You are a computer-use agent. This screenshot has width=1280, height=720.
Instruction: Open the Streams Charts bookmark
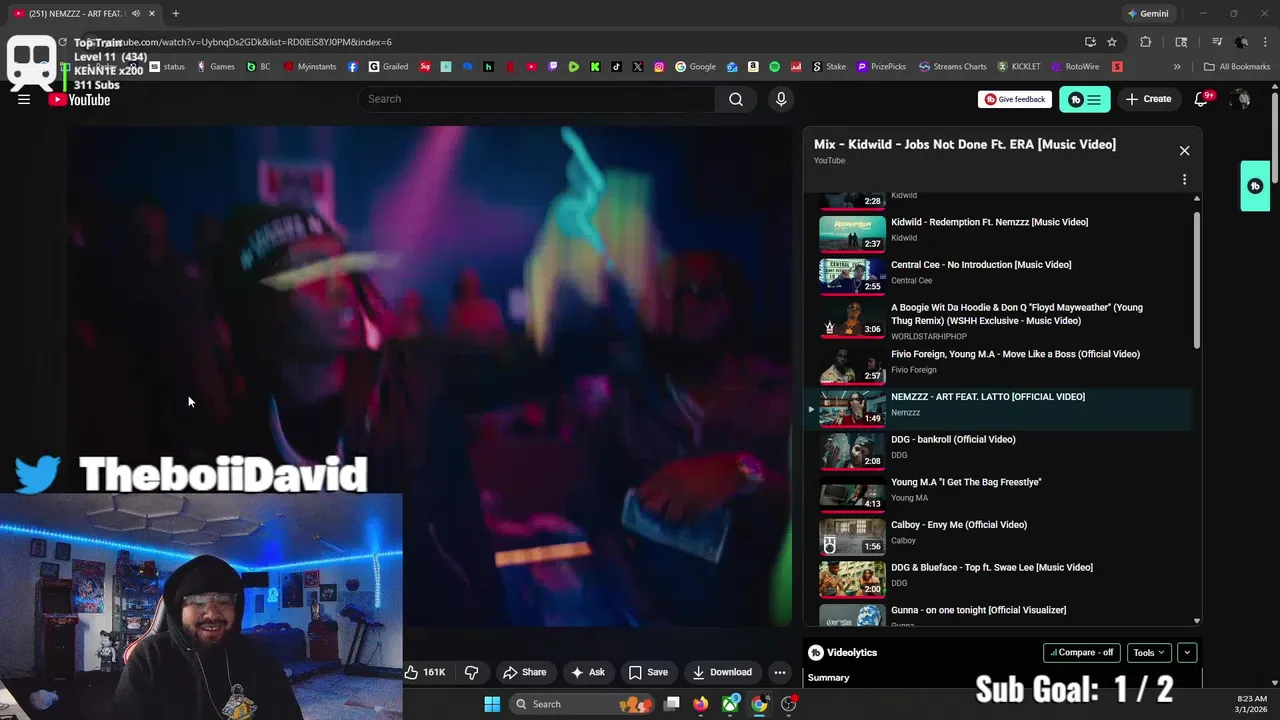click(x=952, y=67)
